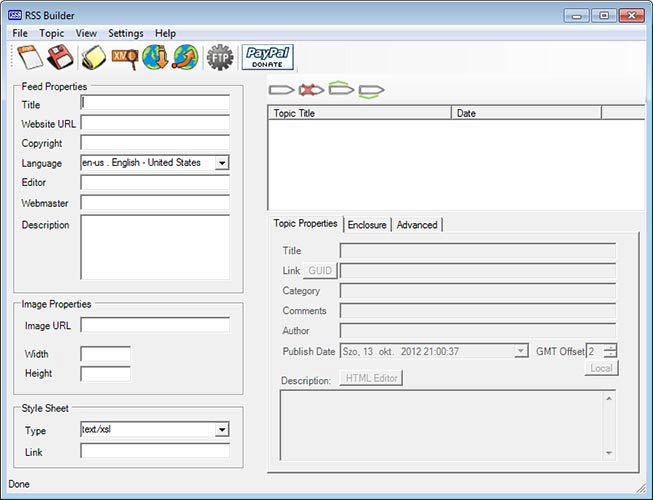
Task: Click the Category field
Action: point(478,291)
